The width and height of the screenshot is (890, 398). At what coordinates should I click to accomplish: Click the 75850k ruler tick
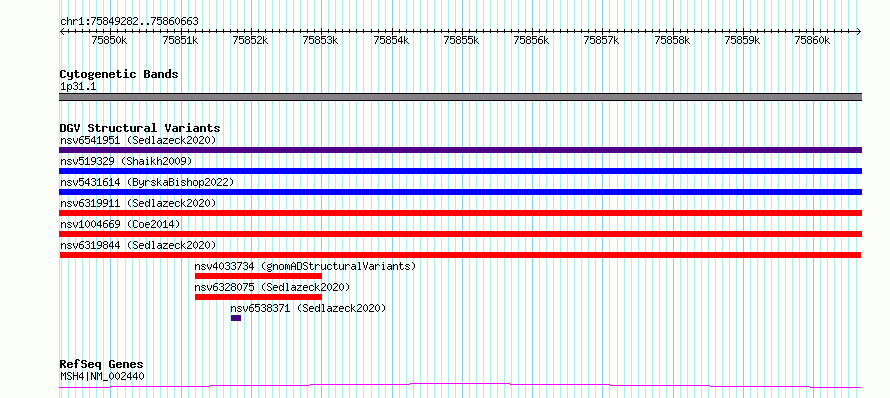point(110,40)
